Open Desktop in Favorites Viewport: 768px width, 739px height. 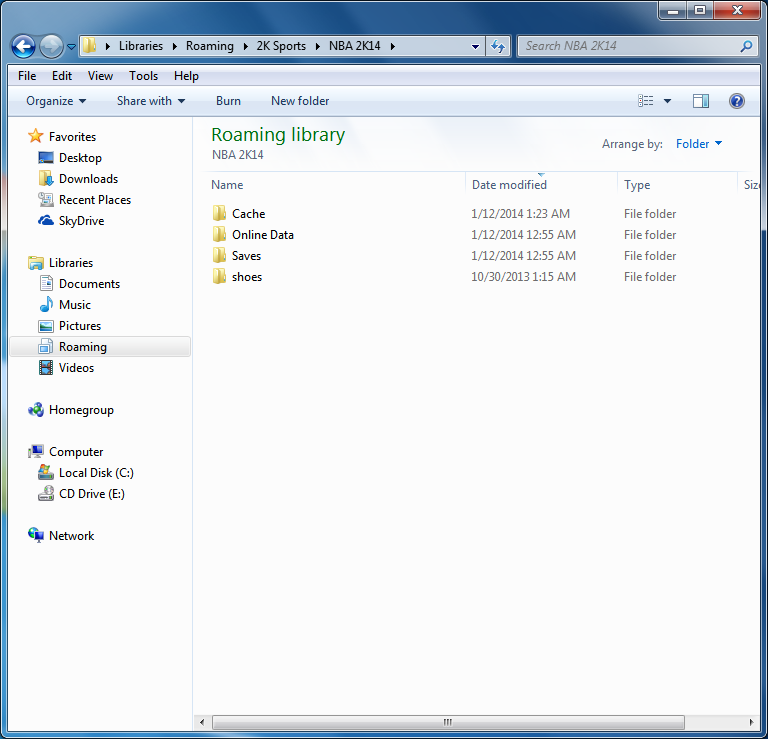coord(80,158)
